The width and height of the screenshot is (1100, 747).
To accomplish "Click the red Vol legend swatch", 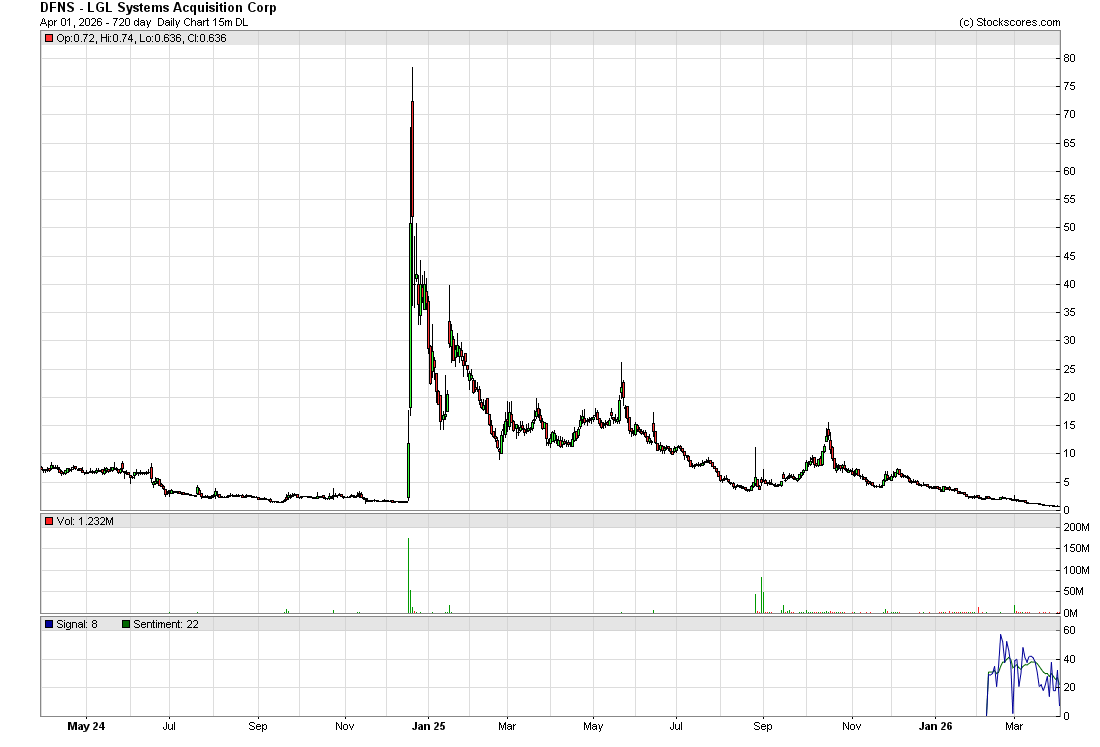I will 49,521.
